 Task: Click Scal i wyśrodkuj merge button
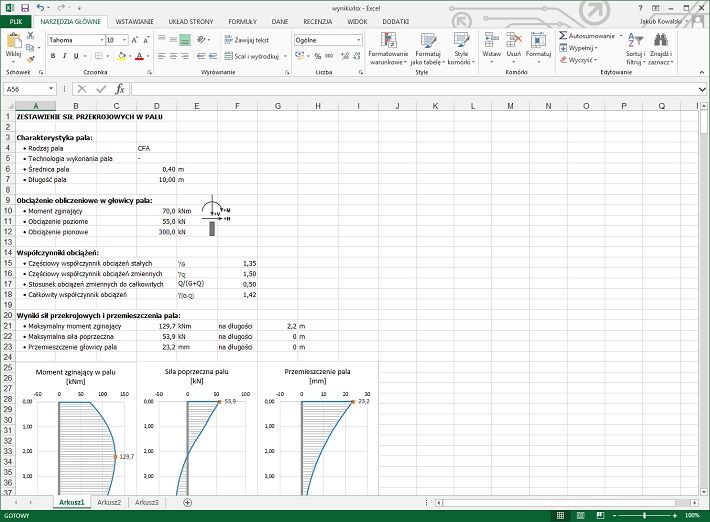252,56
